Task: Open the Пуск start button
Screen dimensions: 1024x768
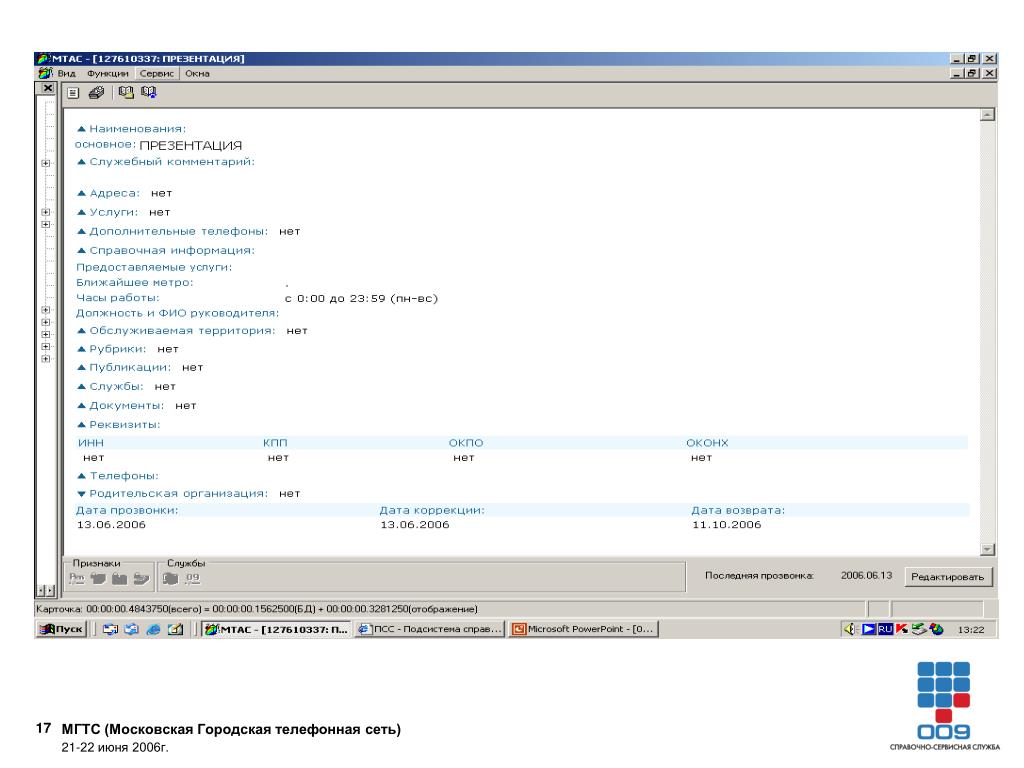Action: [x=61, y=629]
